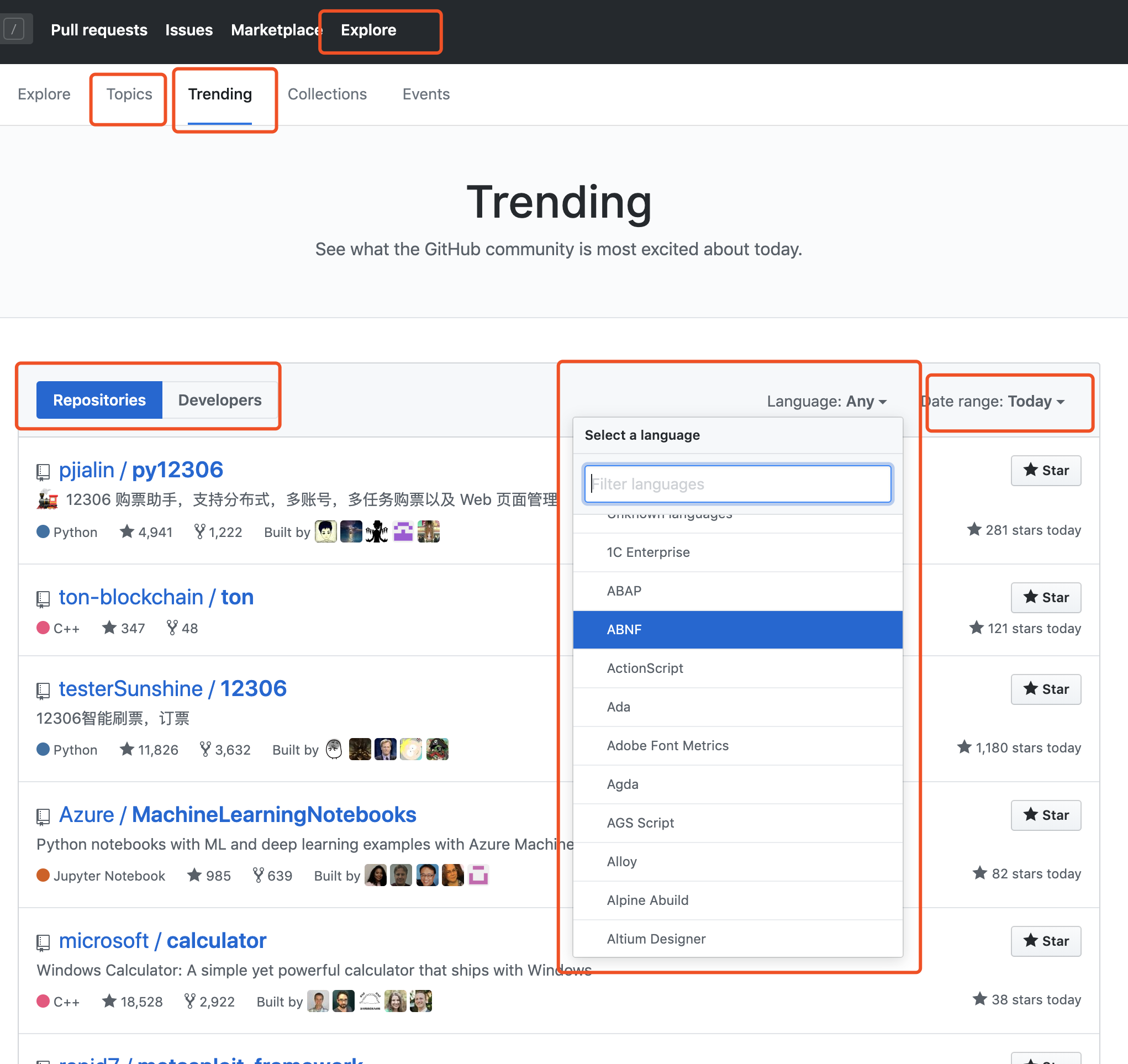This screenshot has height=1064, width=1128.
Task: Click the repo icon beside Azure / MachineLearningNotebooks
Action: [43, 817]
